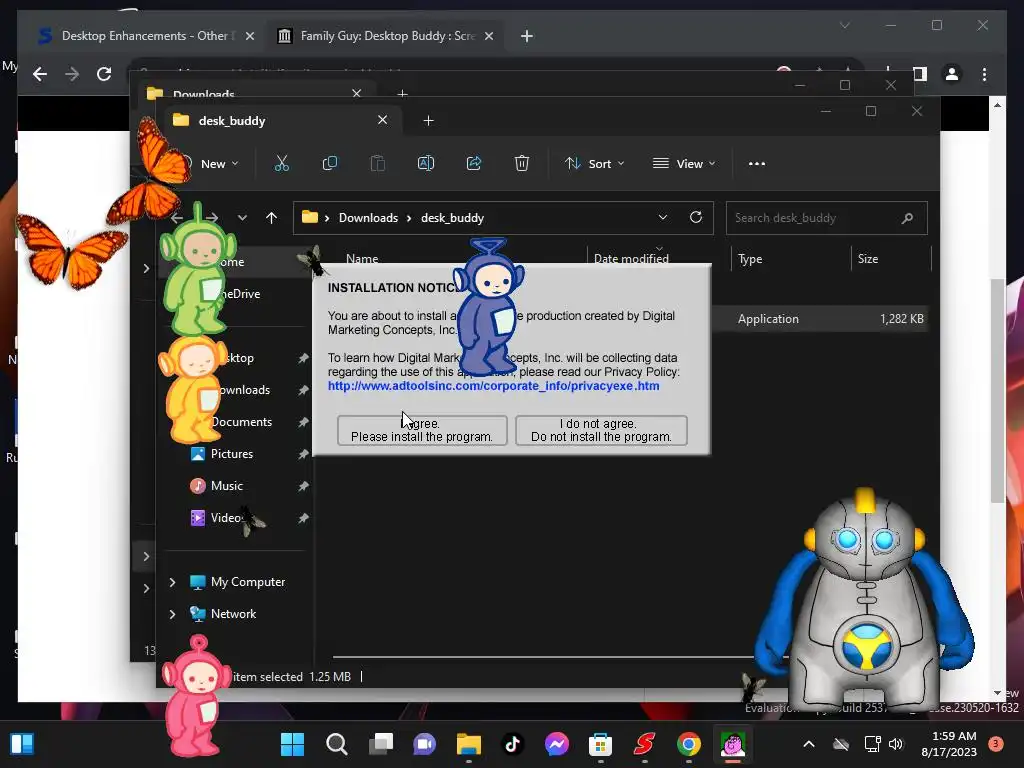
Task: Open Chrome three-dot menu
Action: click(984, 74)
